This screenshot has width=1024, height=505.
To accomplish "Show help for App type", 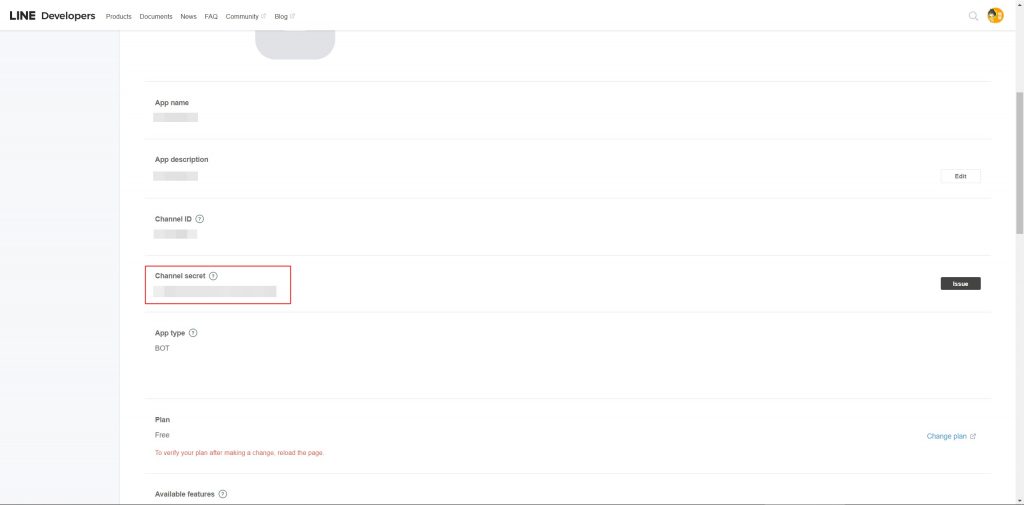I will click(x=193, y=333).
